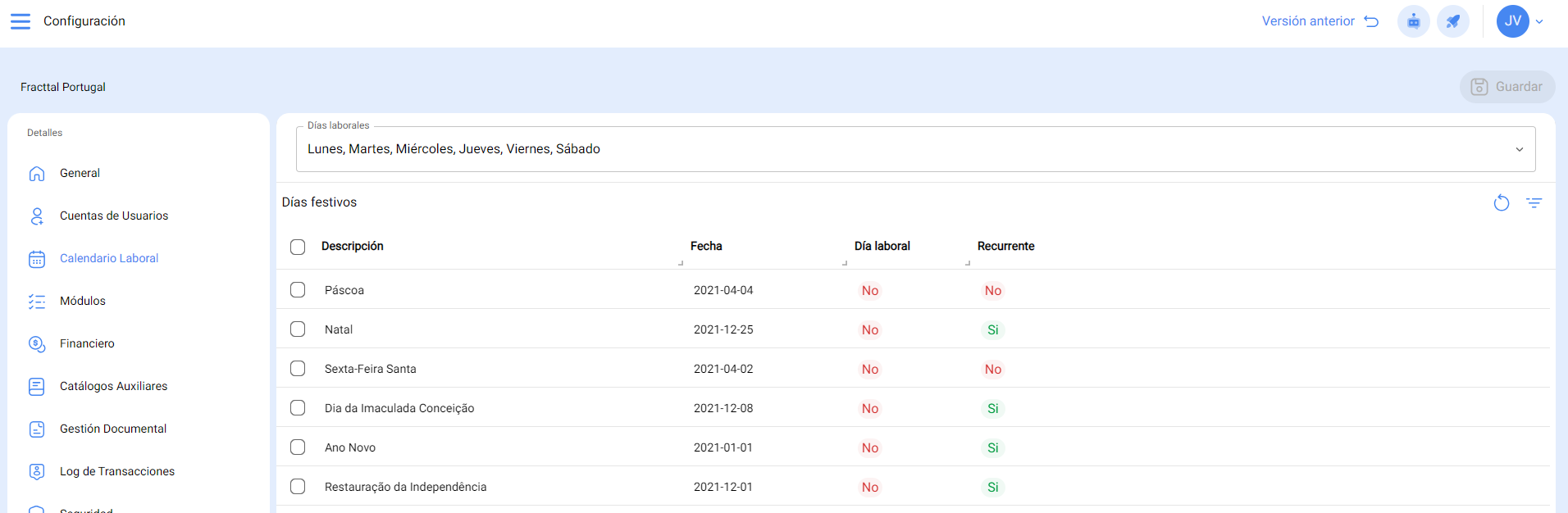The height and width of the screenshot is (513, 1568).
Task: Click the rocket icon in header
Action: (x=1452, y=21)
